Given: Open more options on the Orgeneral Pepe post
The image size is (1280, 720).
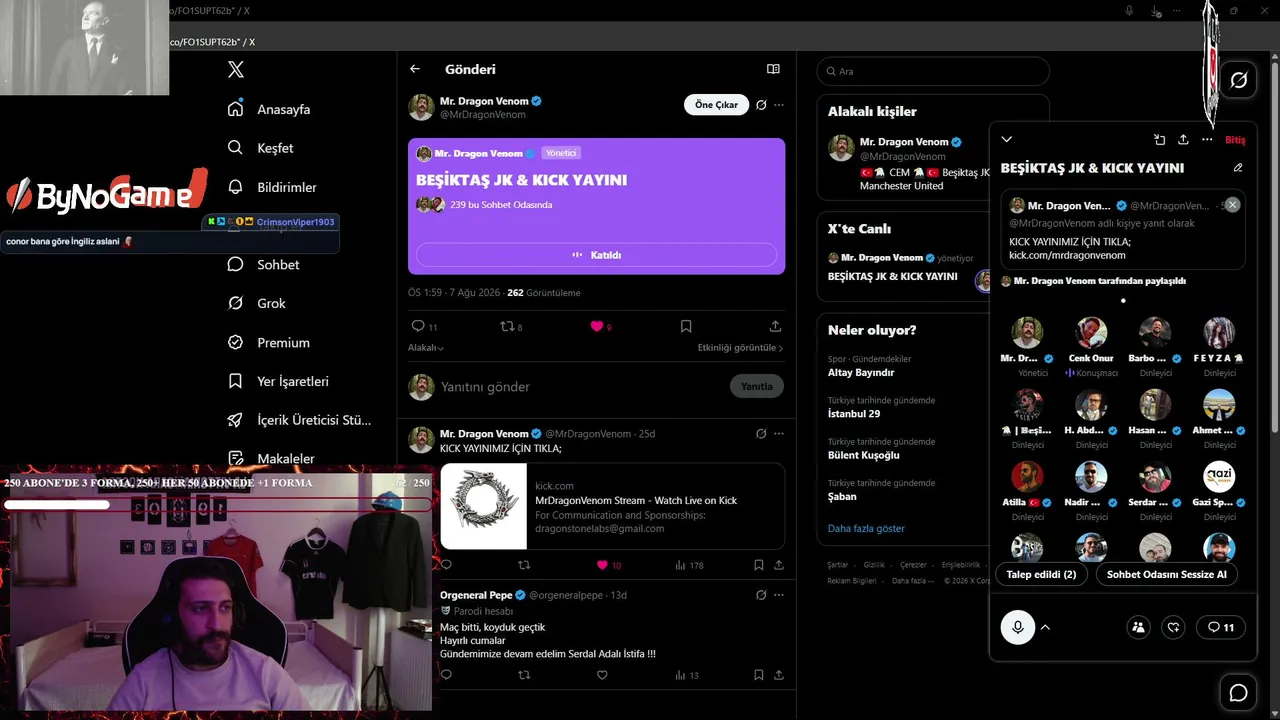Looking at the screenshot, I should coord(779,595).
